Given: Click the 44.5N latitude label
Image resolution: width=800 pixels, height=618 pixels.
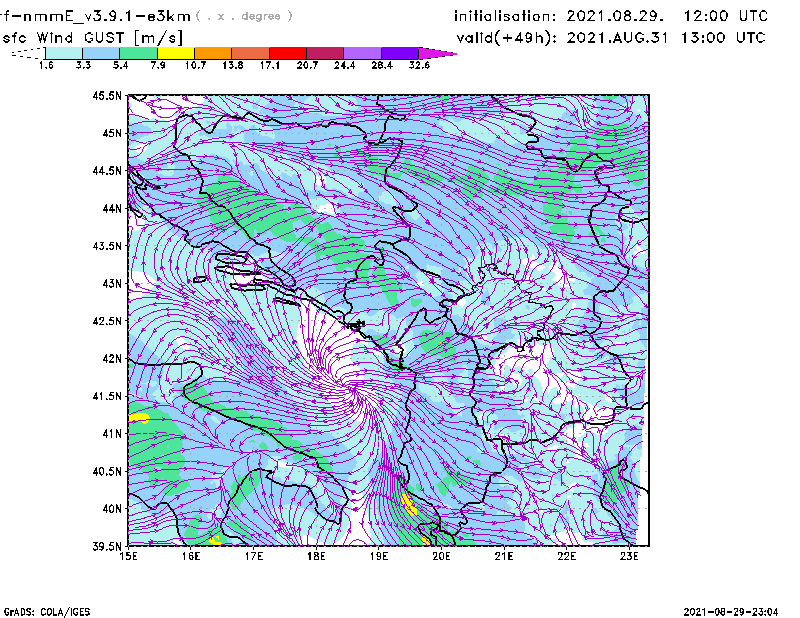Looking at the screenshot, I should tap(107, 170).
